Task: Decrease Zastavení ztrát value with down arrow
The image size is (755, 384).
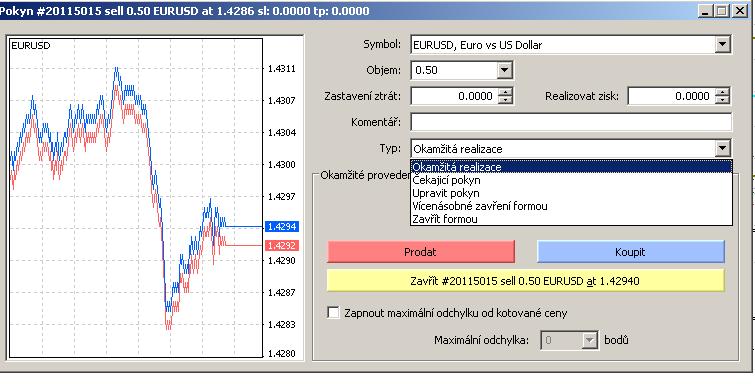Action: (504, 100)
